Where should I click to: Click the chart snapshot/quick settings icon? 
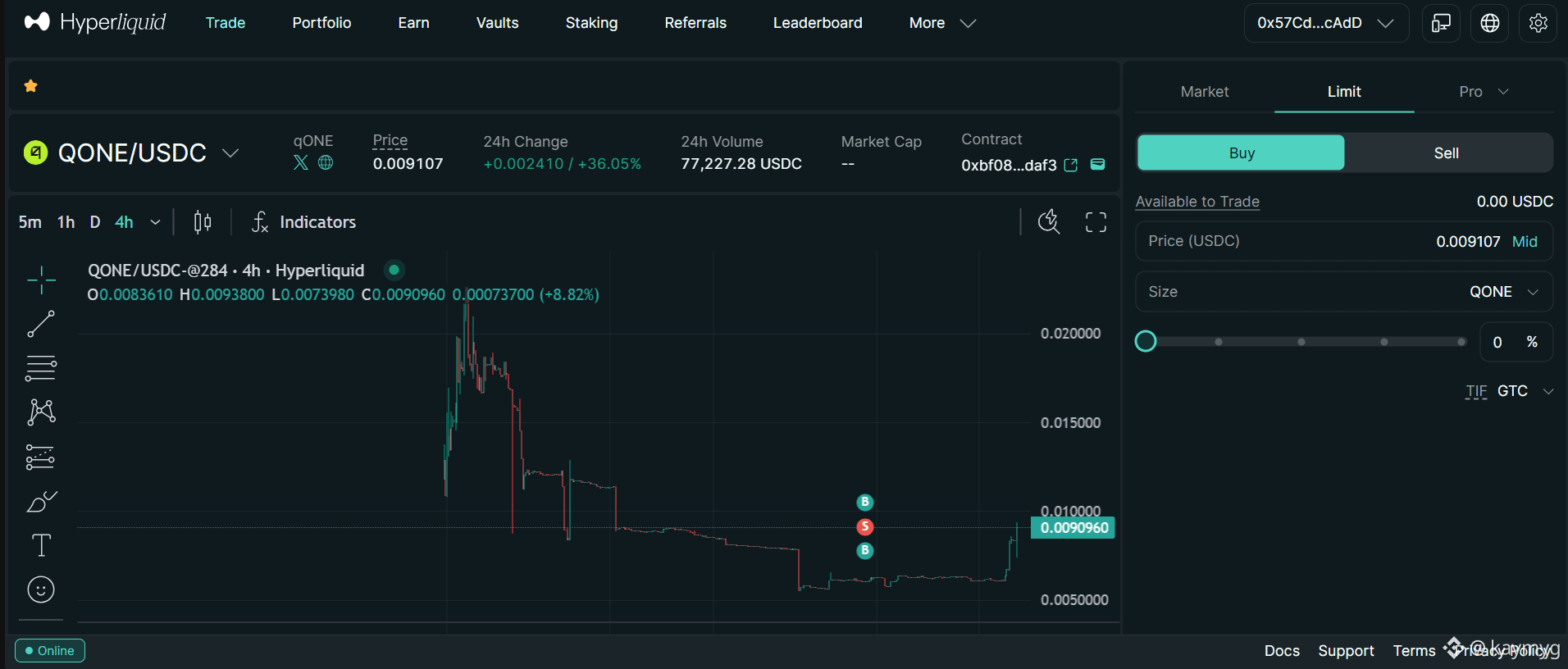[x=1049, y=221]
